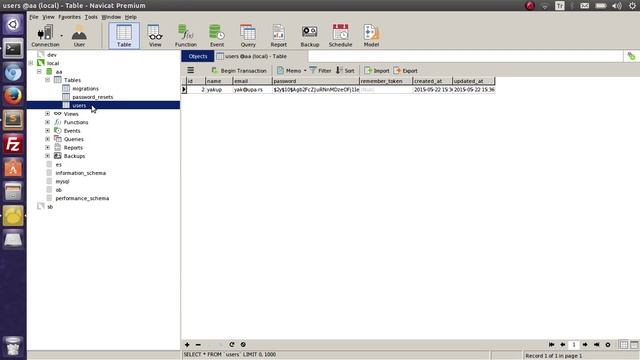Select the information_schema database

tap(80, 173)
